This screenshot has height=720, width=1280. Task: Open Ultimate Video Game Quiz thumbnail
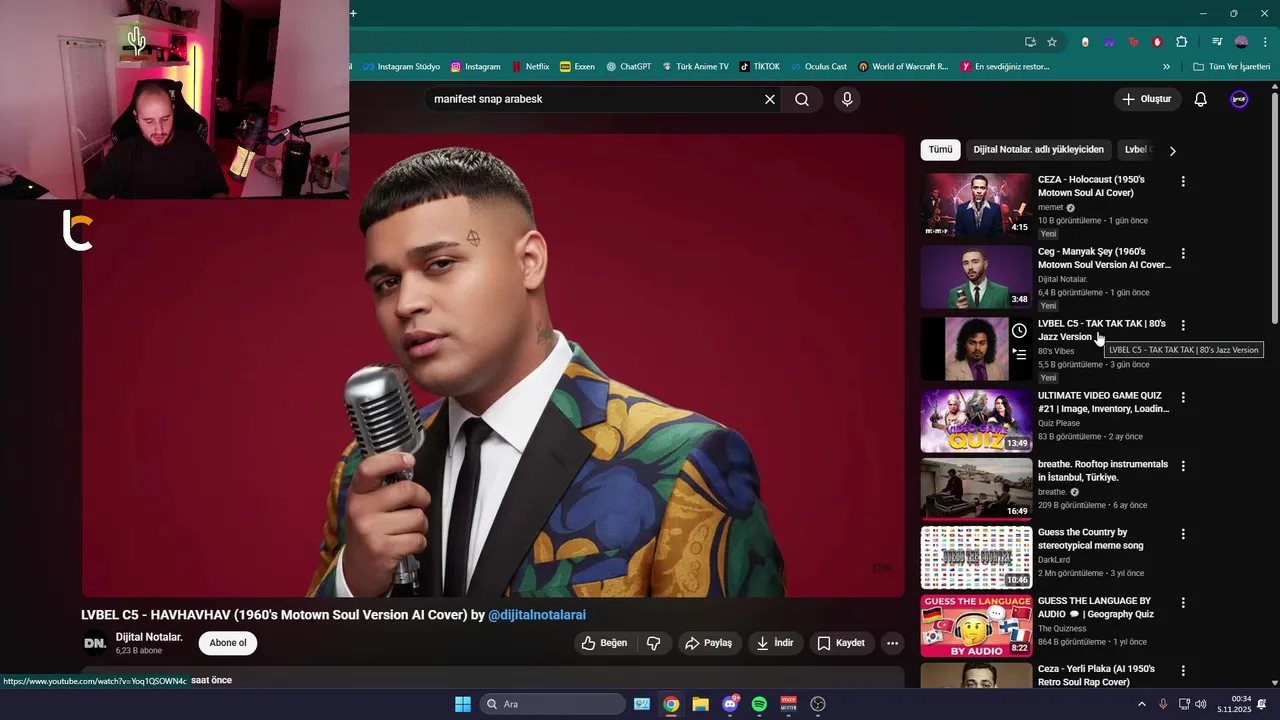coord(976,421)
